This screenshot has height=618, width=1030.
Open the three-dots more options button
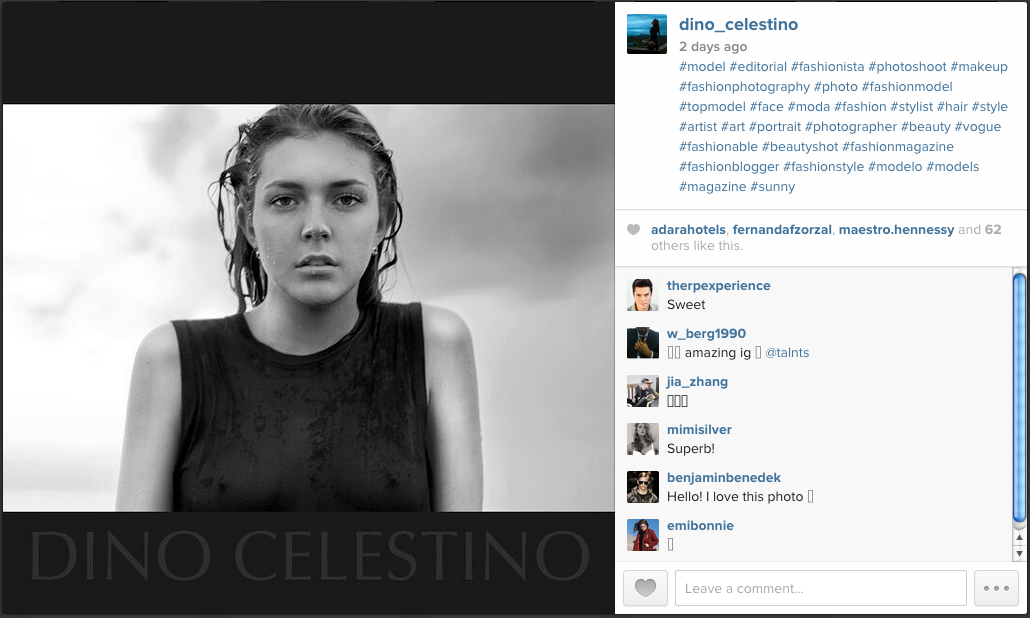tap(996, 588)
